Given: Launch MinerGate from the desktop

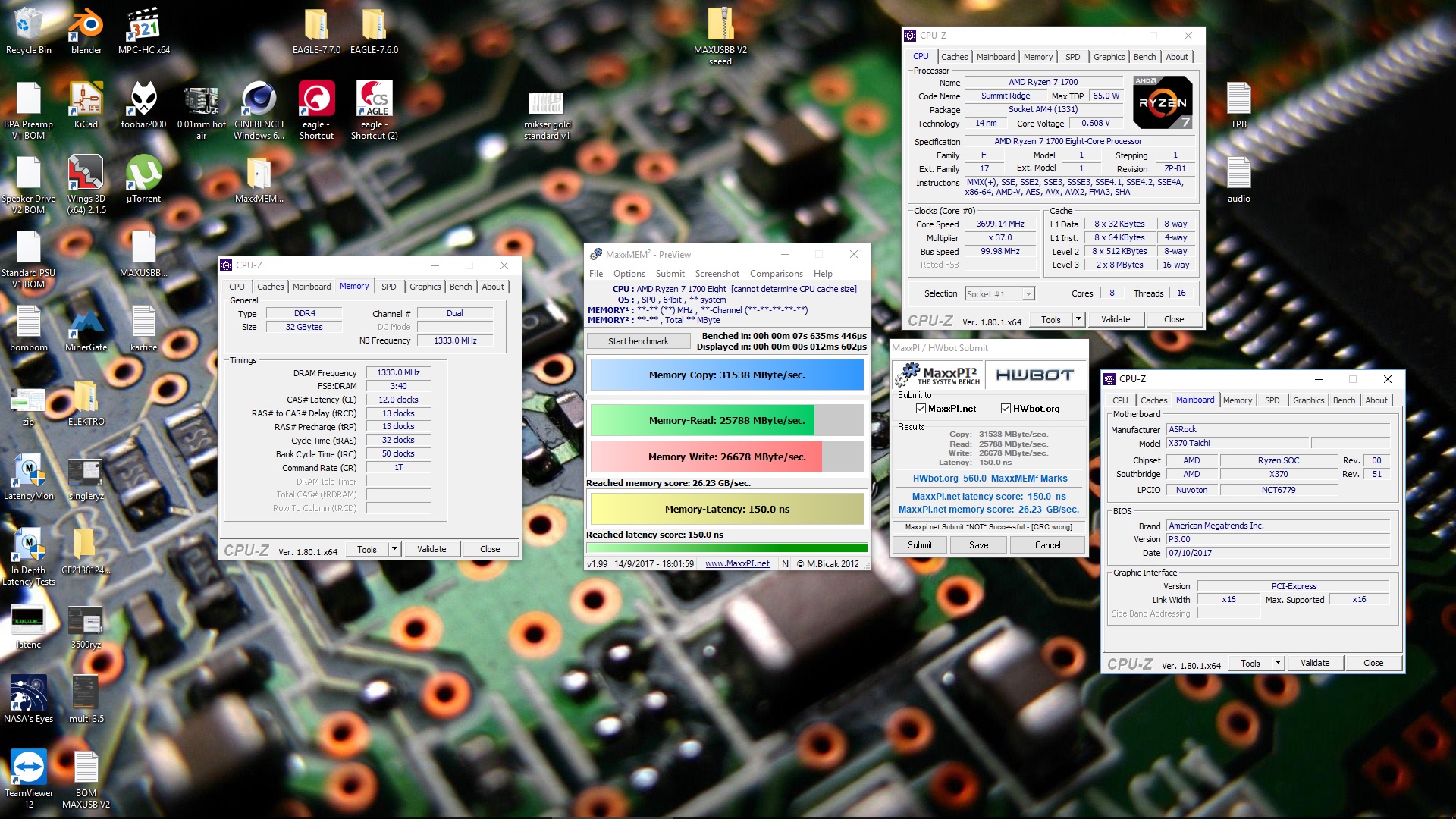Looking at the screenshot, I should click(86, 328).
